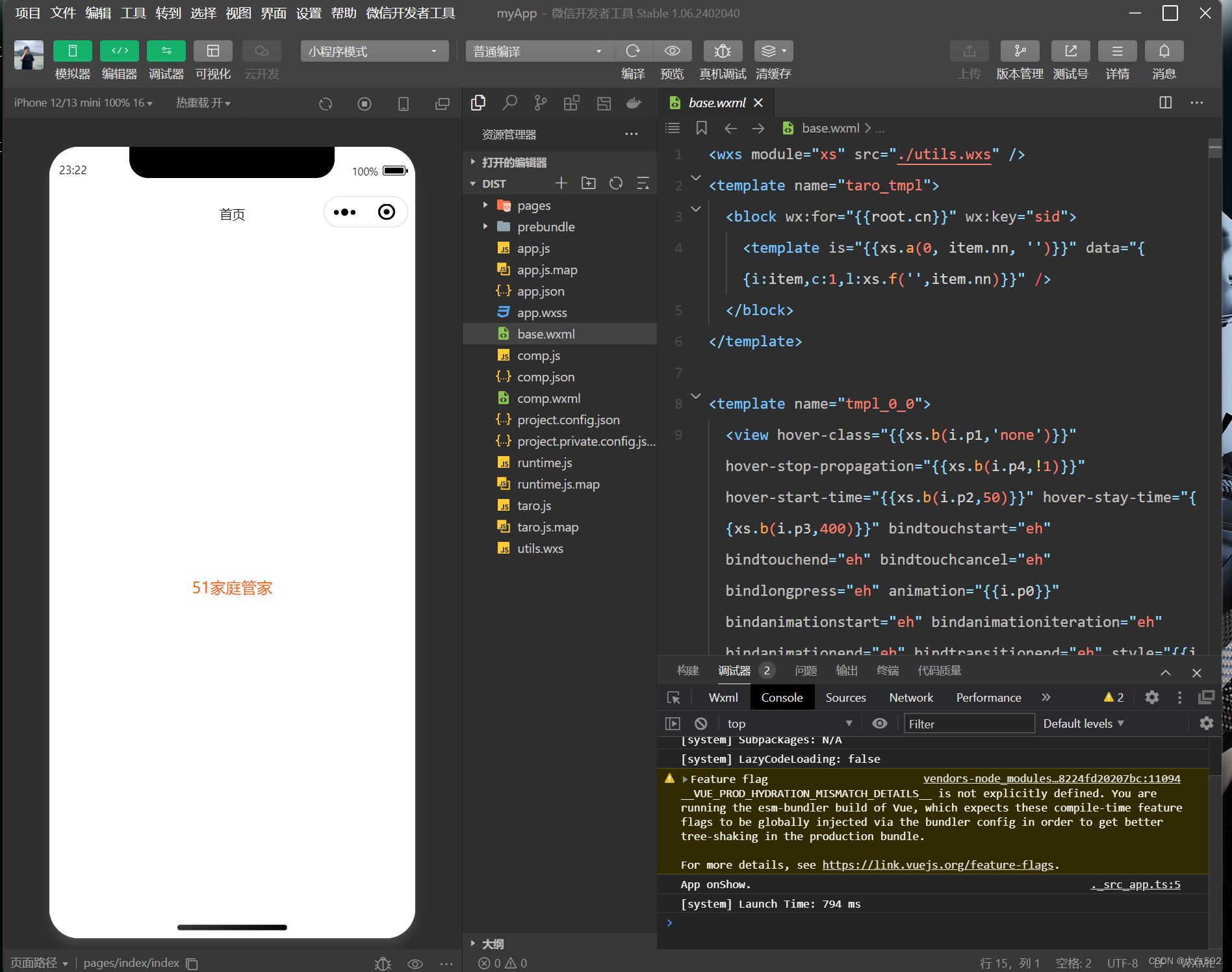Open the docker whale icon

point(634,103)
